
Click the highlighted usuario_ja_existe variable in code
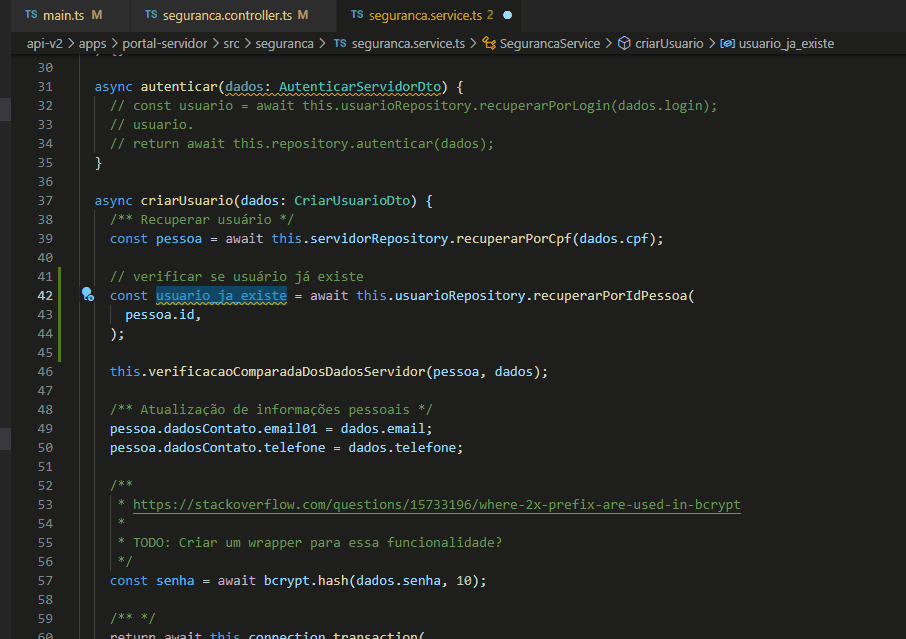click(x=220, y=295)
